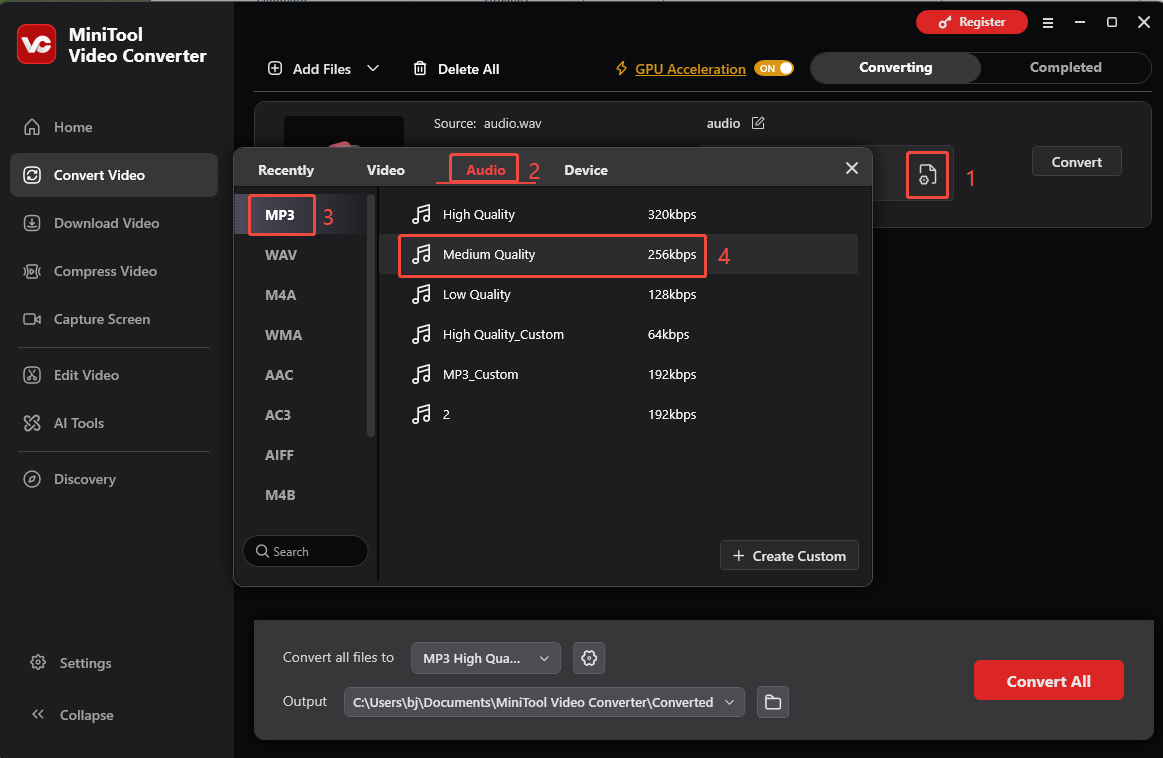Select the Audio tab in format popup

(485, 170)
